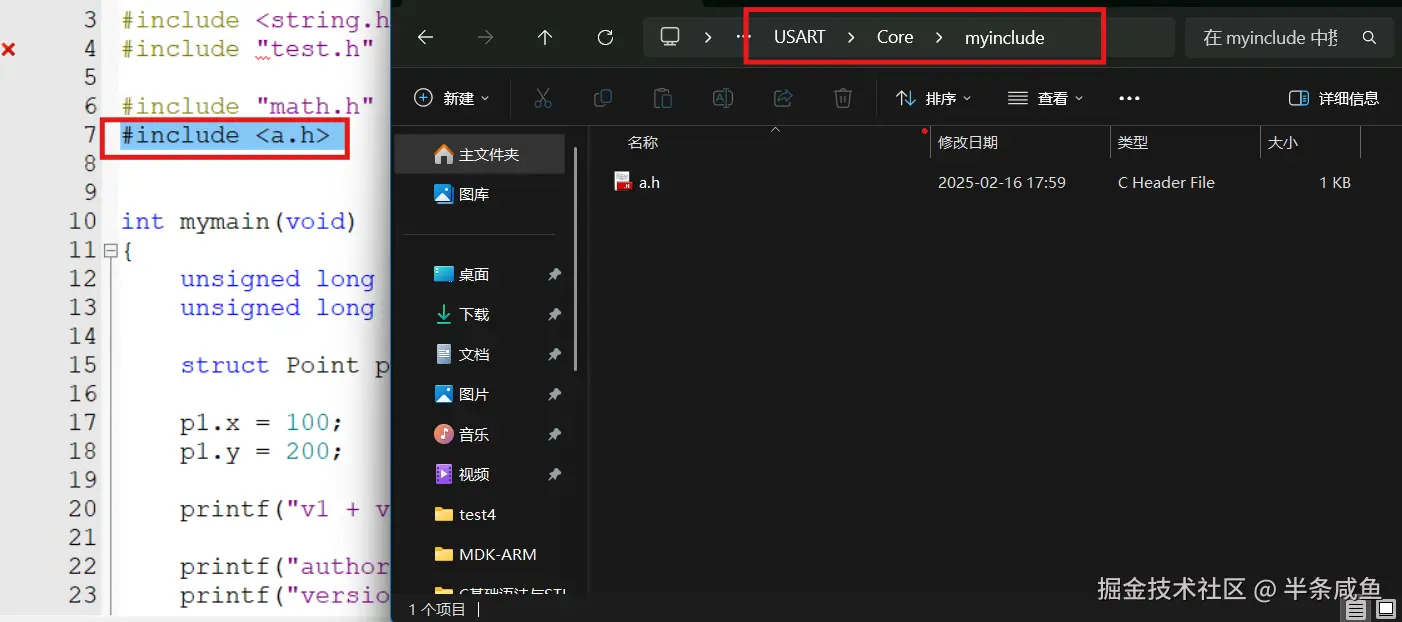1402x622 pixels.
Task: Toggle the 详细信息 details pane
Action: (1334, 97)
